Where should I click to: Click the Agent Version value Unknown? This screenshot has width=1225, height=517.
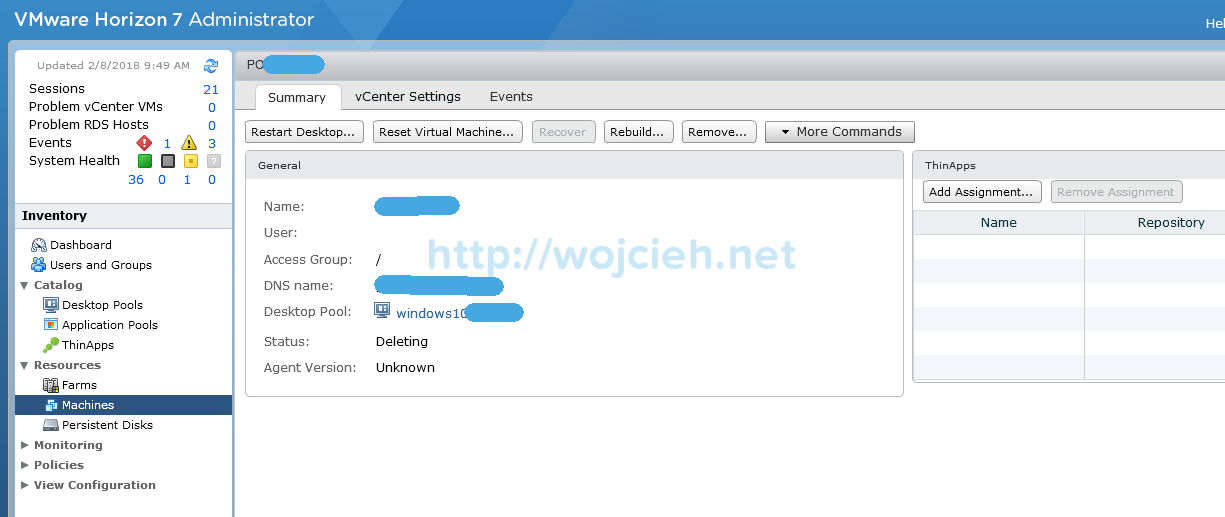(x=405, y=368)
